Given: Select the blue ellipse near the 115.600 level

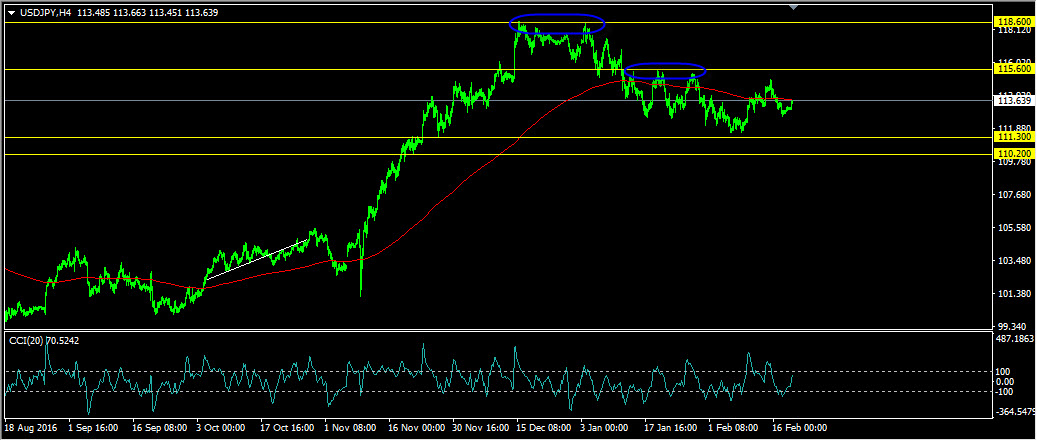Looking at the screenshot, I should (x=665, y=71).
